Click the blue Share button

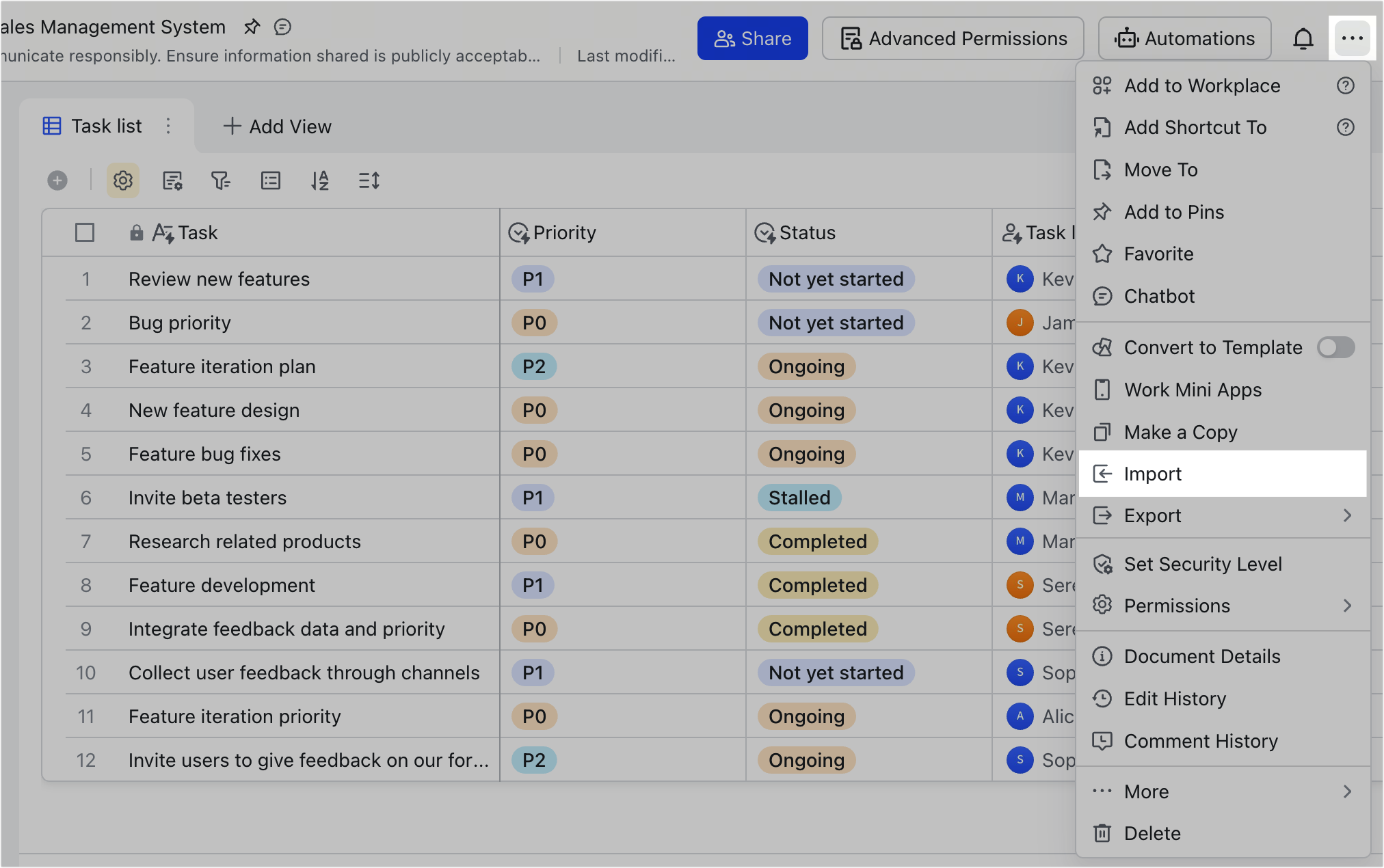point(752,38)
